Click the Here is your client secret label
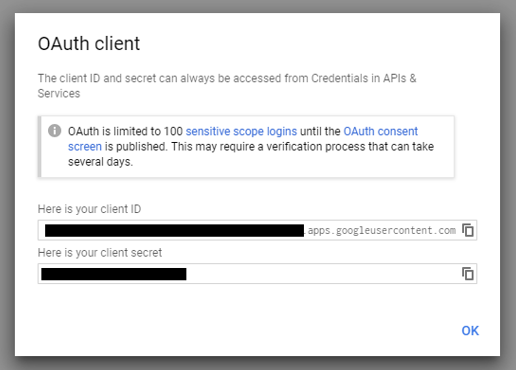Image resolution: width=516 pixels, height=370 pixels. tap(100, 253)
